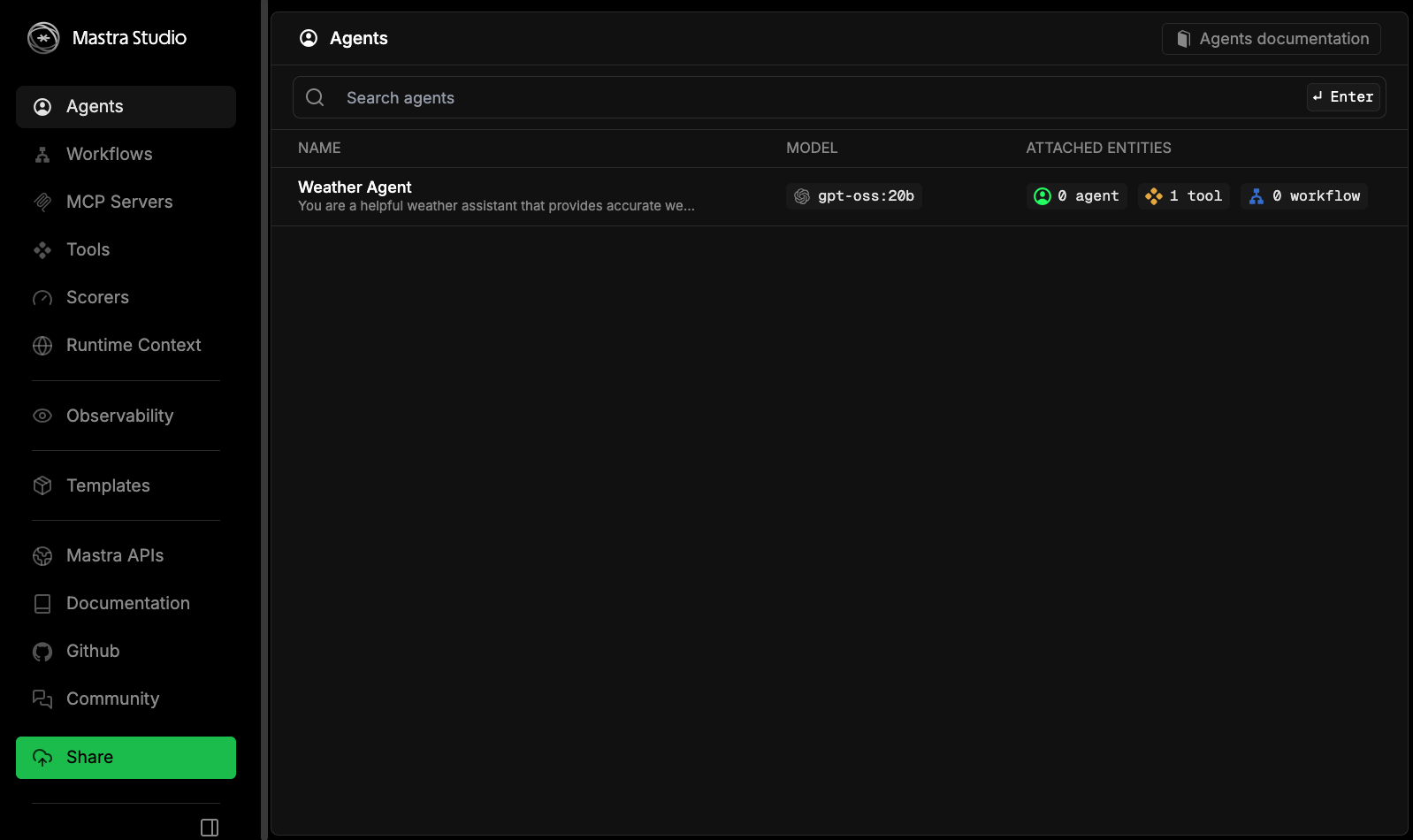Click the MODEL column header
This screenshot has width=1413, height=840.
tap(812, 148)
